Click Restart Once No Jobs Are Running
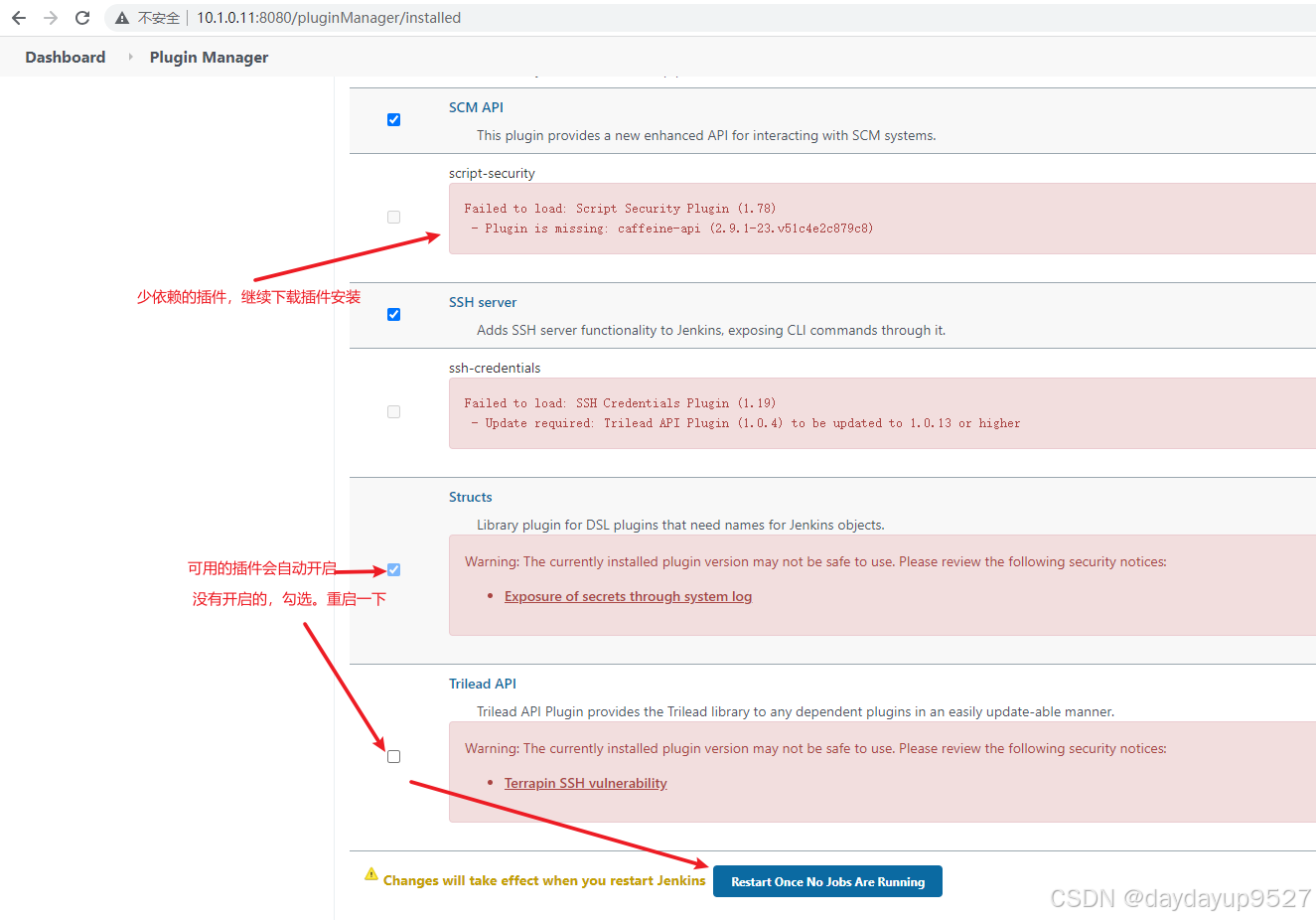Viewport: 1316px width, 920px height. 827,881
